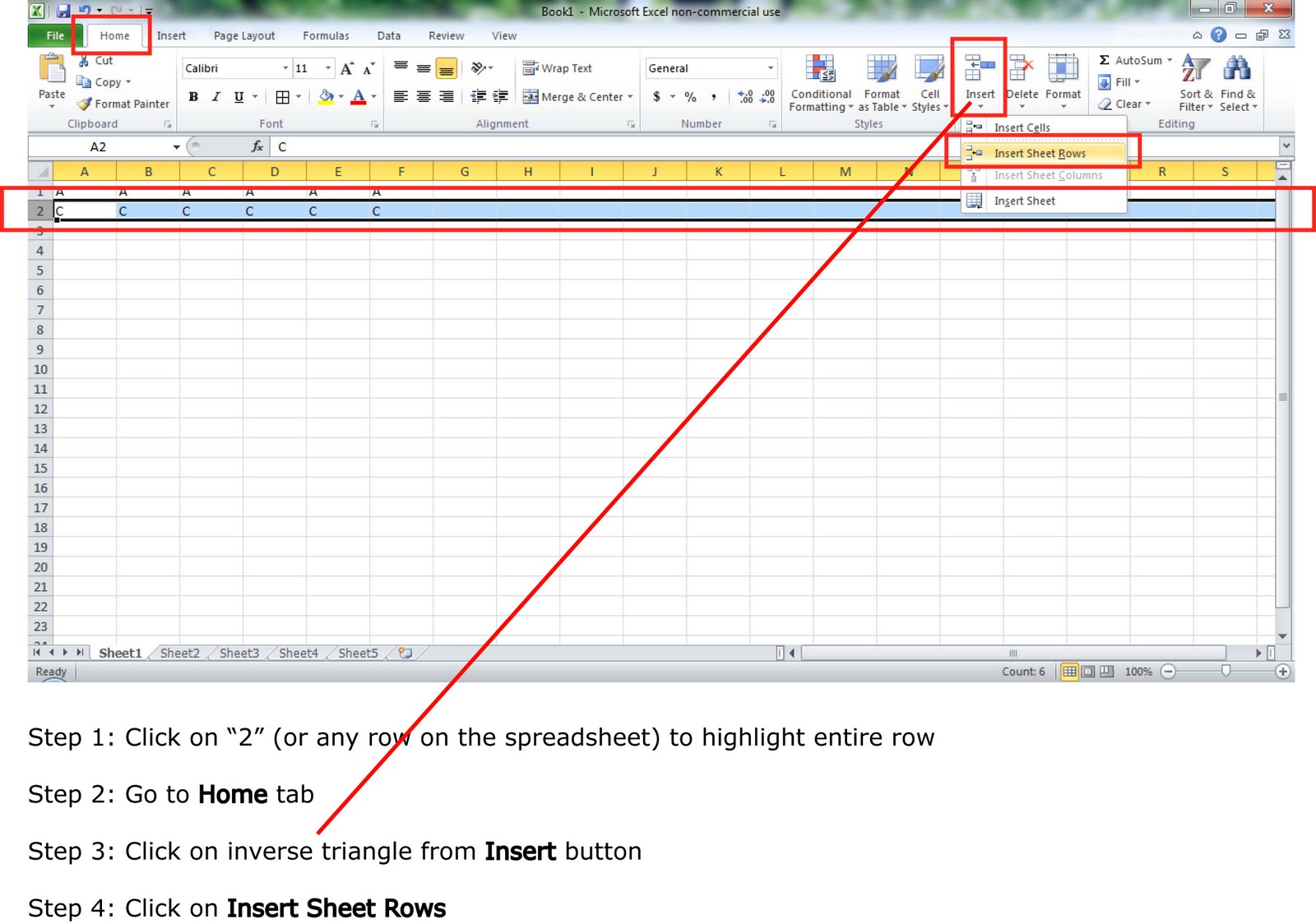Screen dimensions: 1316x924
Task: Open the Insert button dropdown arrow
Action: (980, 108)
